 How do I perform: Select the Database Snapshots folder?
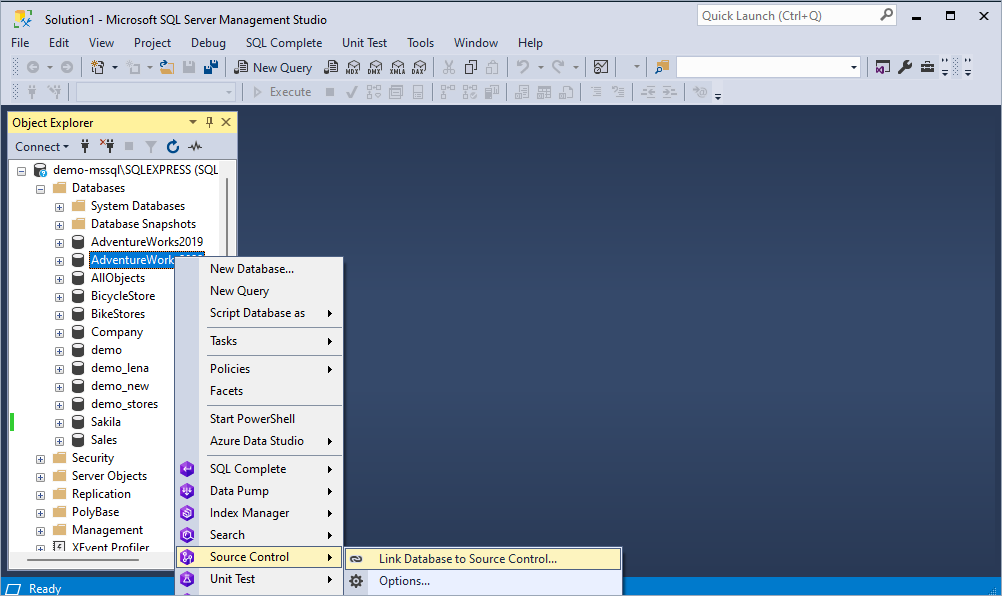pos(143,224)
